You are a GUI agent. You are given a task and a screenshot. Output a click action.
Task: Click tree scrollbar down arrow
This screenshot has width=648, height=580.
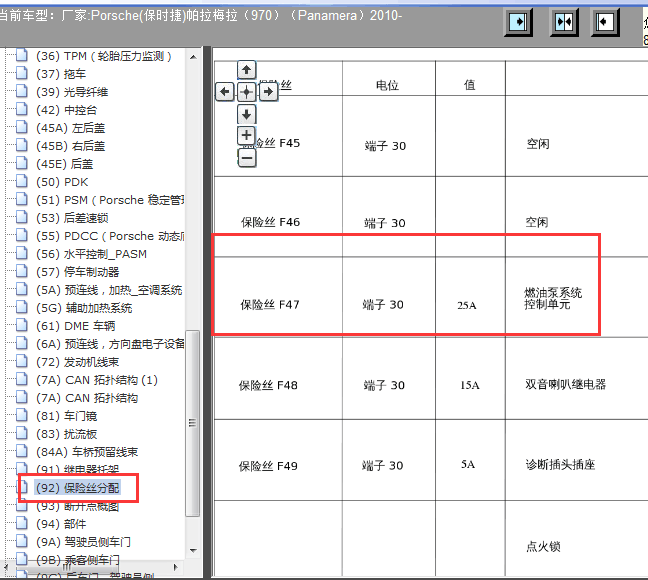pyautogui.click(x=193, y=551)
